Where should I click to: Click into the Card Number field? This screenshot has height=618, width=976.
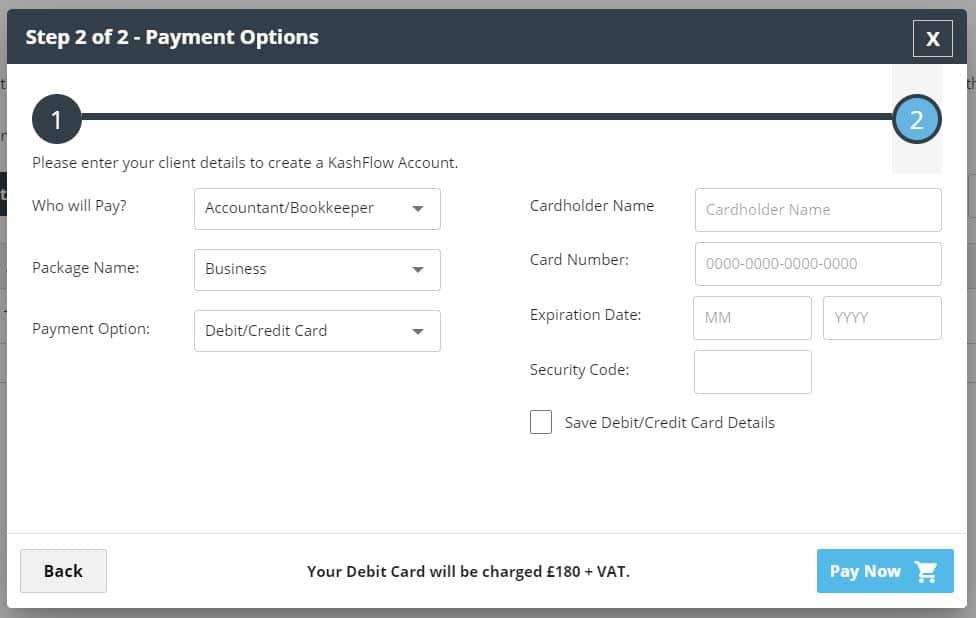pos(818,264)
